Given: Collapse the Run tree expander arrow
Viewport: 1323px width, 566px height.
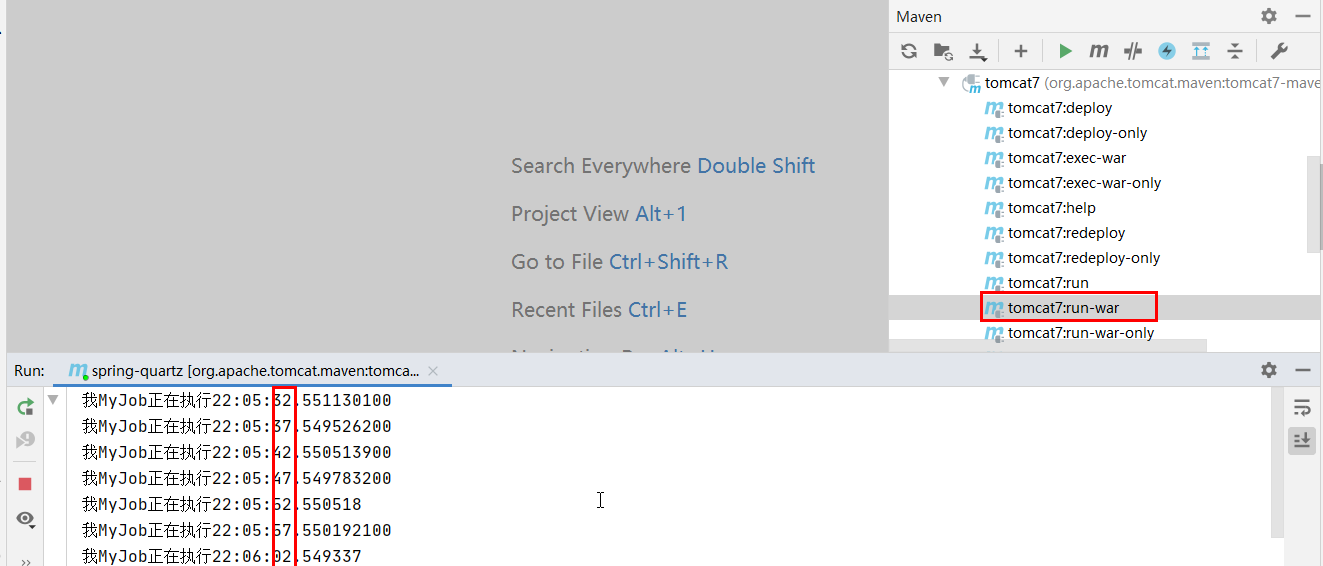Looking at the screenshot, I should [x=53, y=400].
